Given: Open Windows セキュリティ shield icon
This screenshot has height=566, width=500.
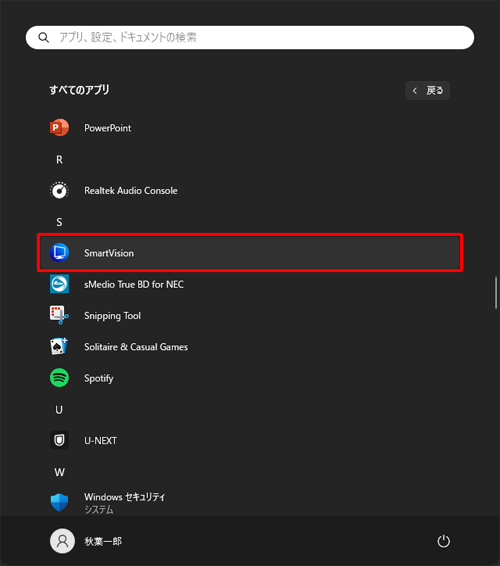Looking at the screenshot, I should [x=59, y=502].
